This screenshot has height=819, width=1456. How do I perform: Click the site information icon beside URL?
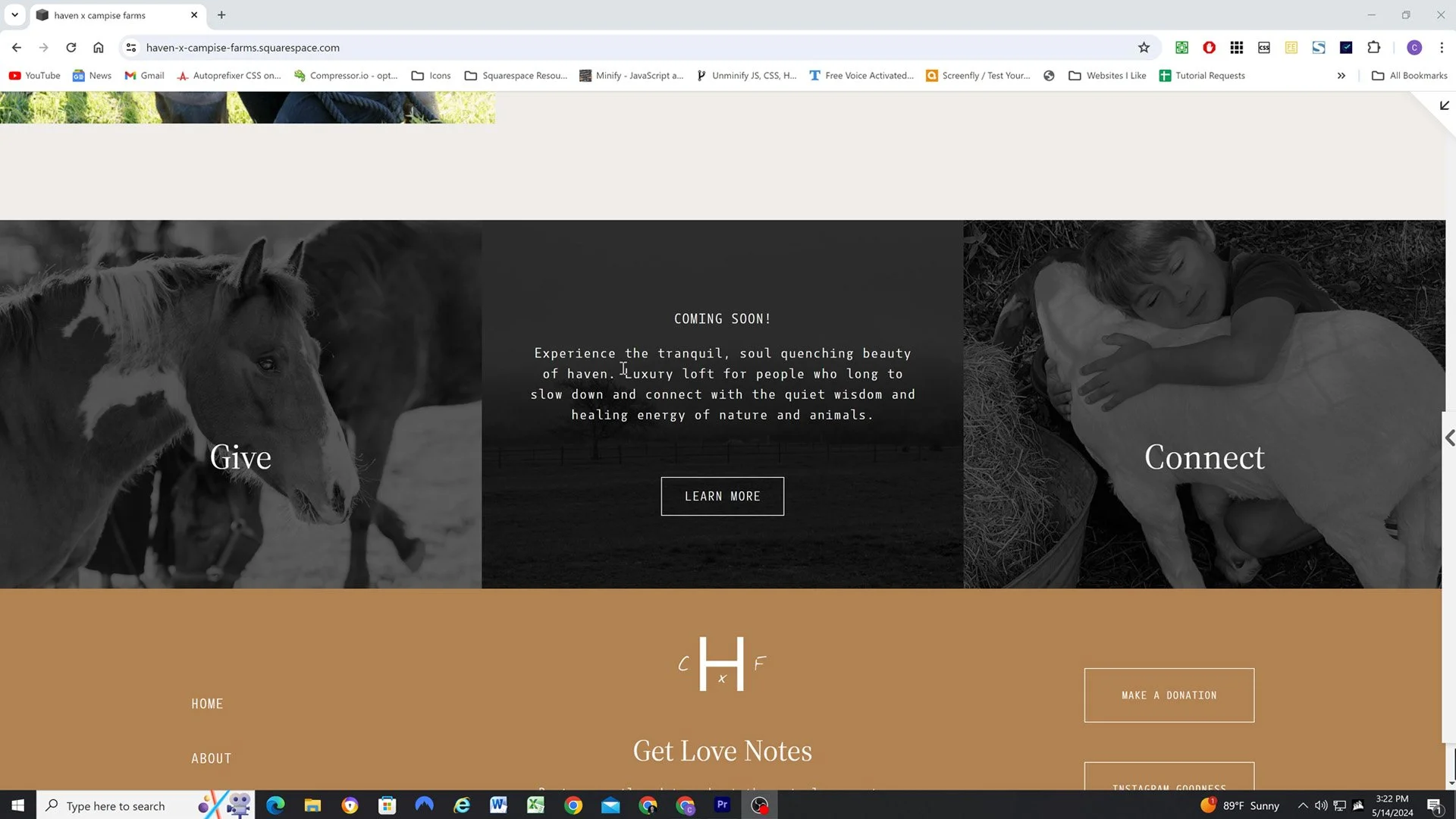[131, 48]
